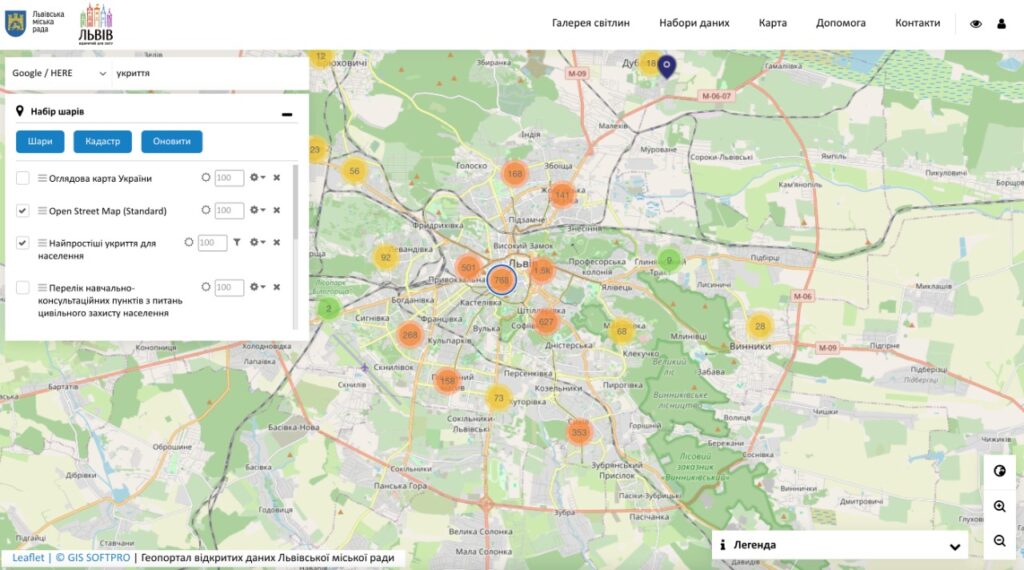The width and height of the screenshot is (1024, 570).
Task: Expand the Легенда panel
Action: coord(955,546)
